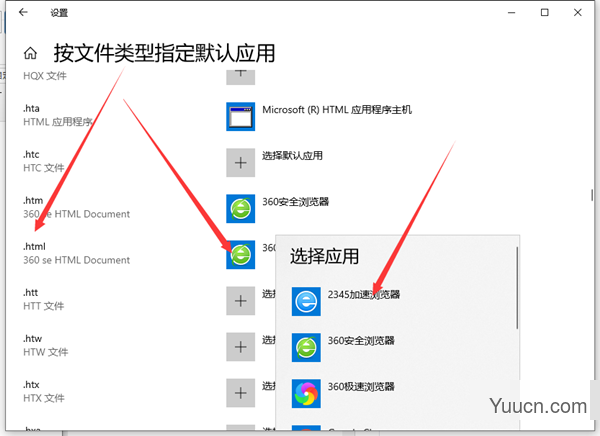Select the 360极速浏览器 label
The width and height of the screenshot is (600, 436).
[x=361, y=386]
